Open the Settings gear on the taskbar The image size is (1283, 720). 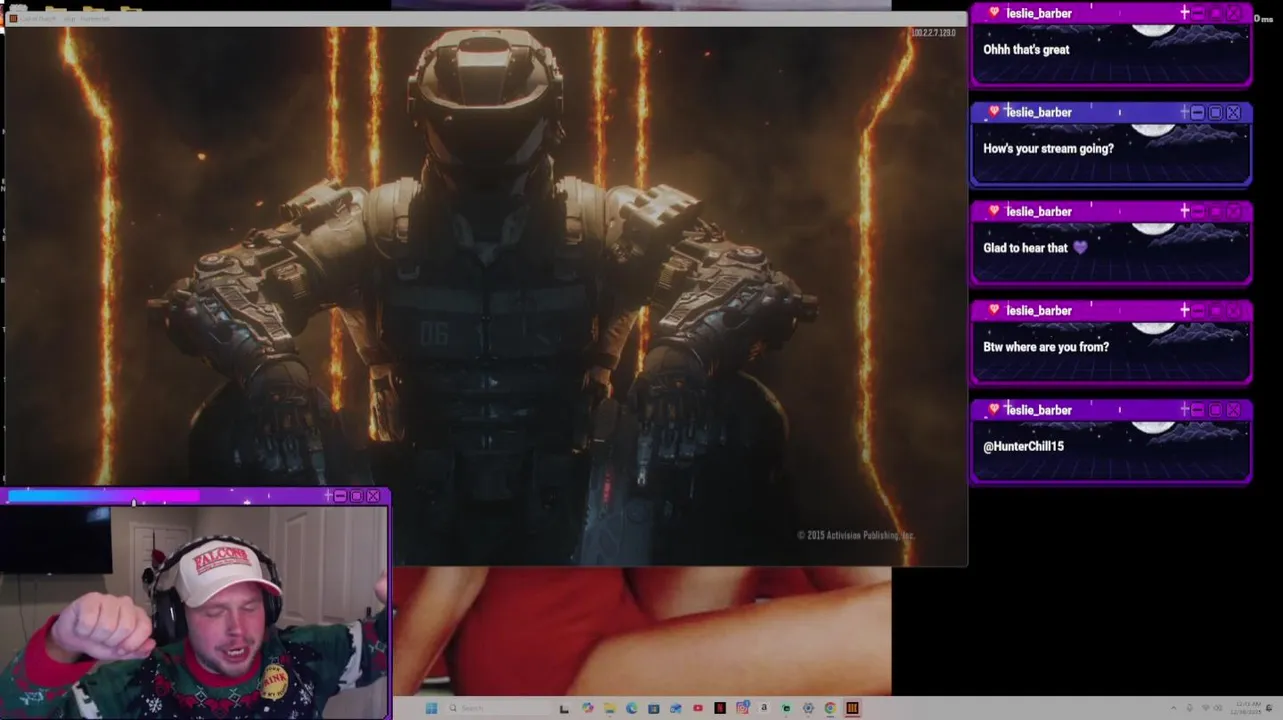click(x=808, y=708)
